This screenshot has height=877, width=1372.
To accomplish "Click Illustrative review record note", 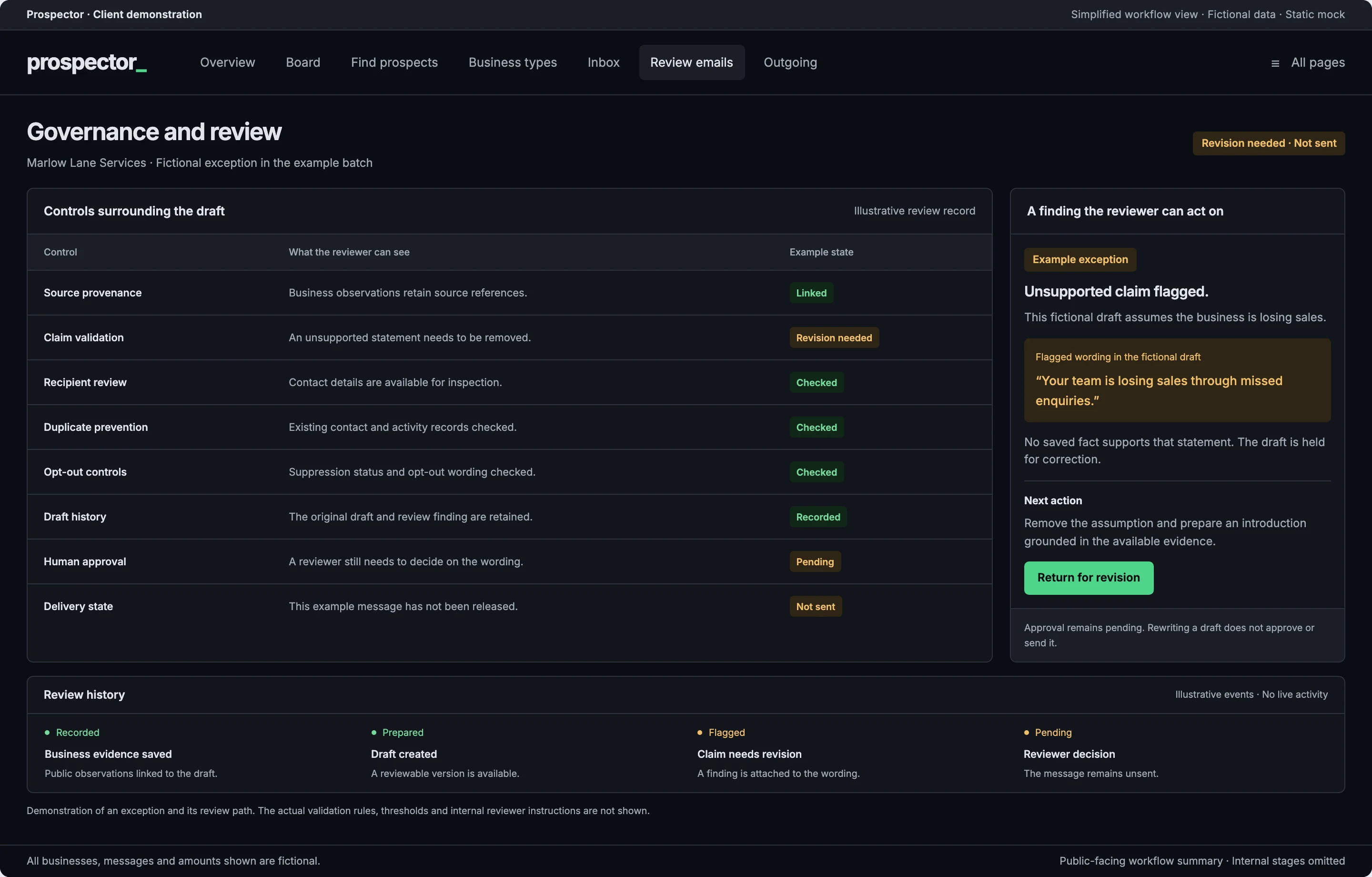I will click(x=914, y=211).
